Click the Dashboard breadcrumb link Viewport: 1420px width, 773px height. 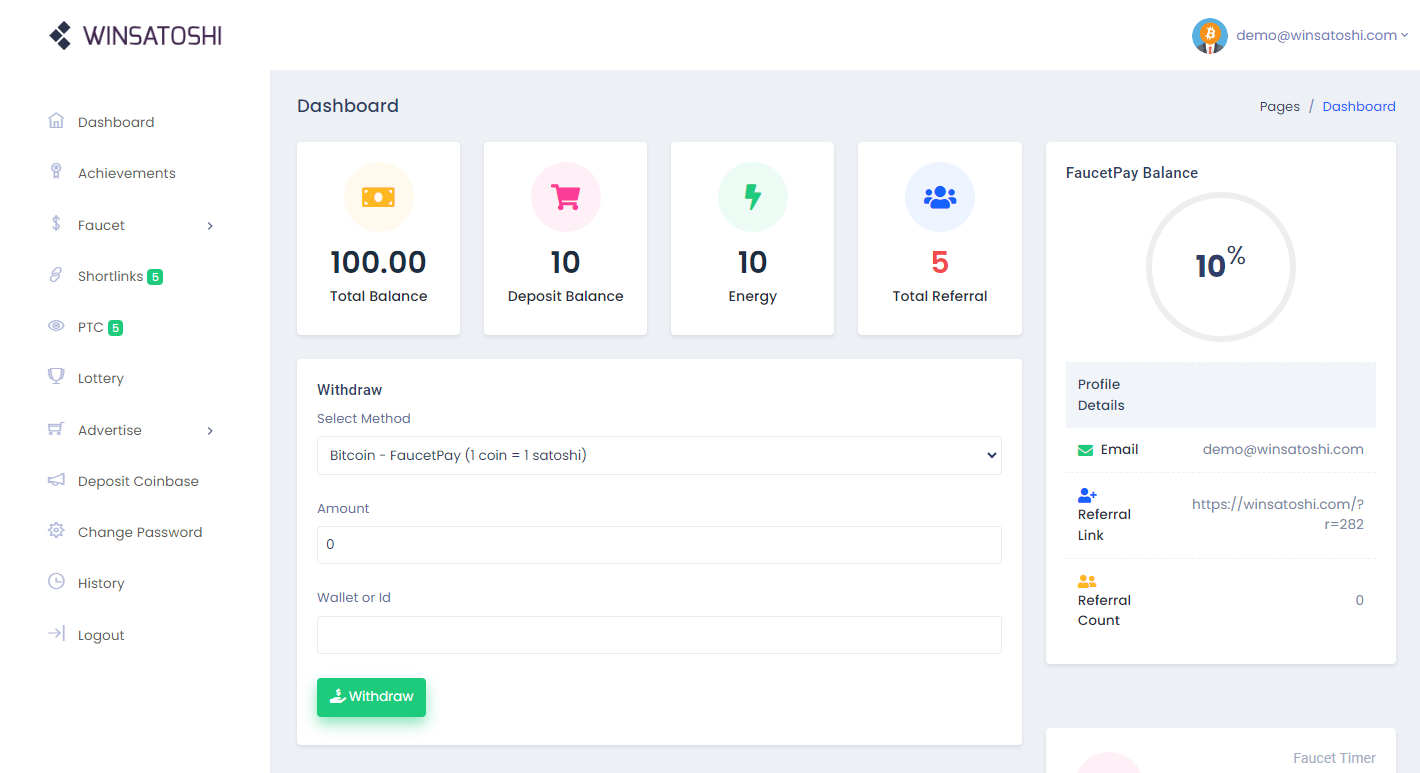(1359, 106)
